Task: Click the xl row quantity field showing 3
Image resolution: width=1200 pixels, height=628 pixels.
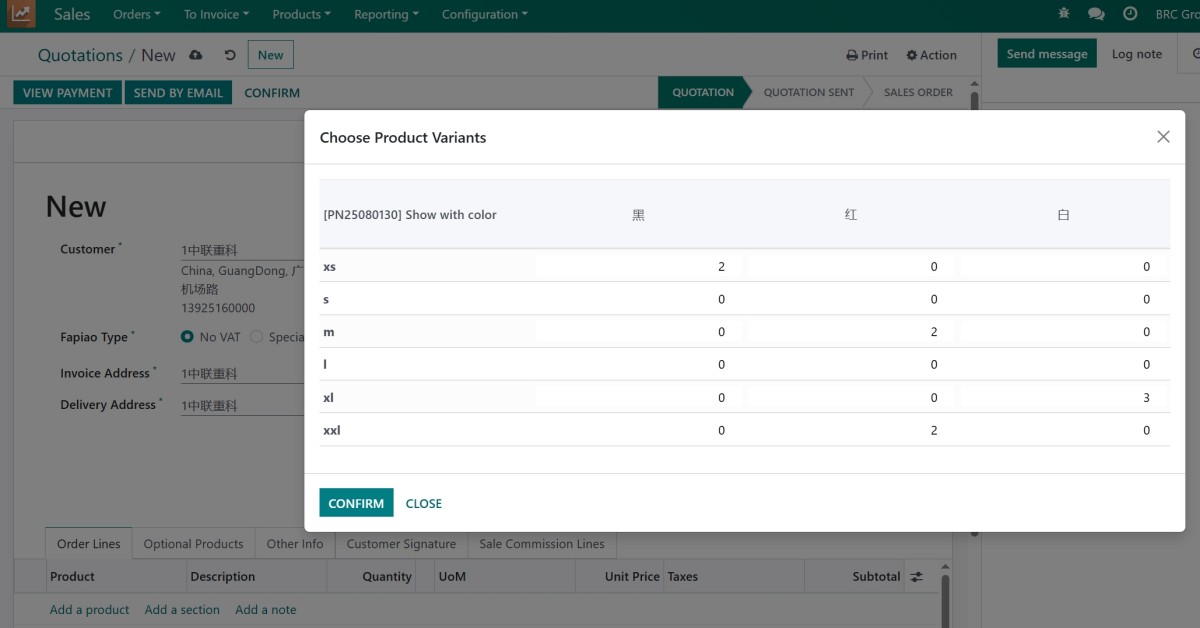Action: pos(1063,397)
